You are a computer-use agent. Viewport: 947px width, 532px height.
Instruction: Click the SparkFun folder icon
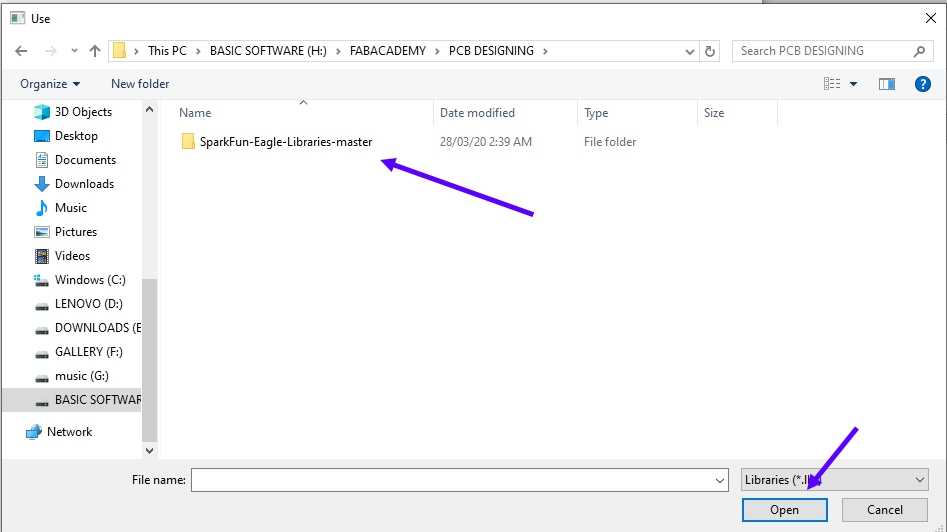tap(188, 142)
